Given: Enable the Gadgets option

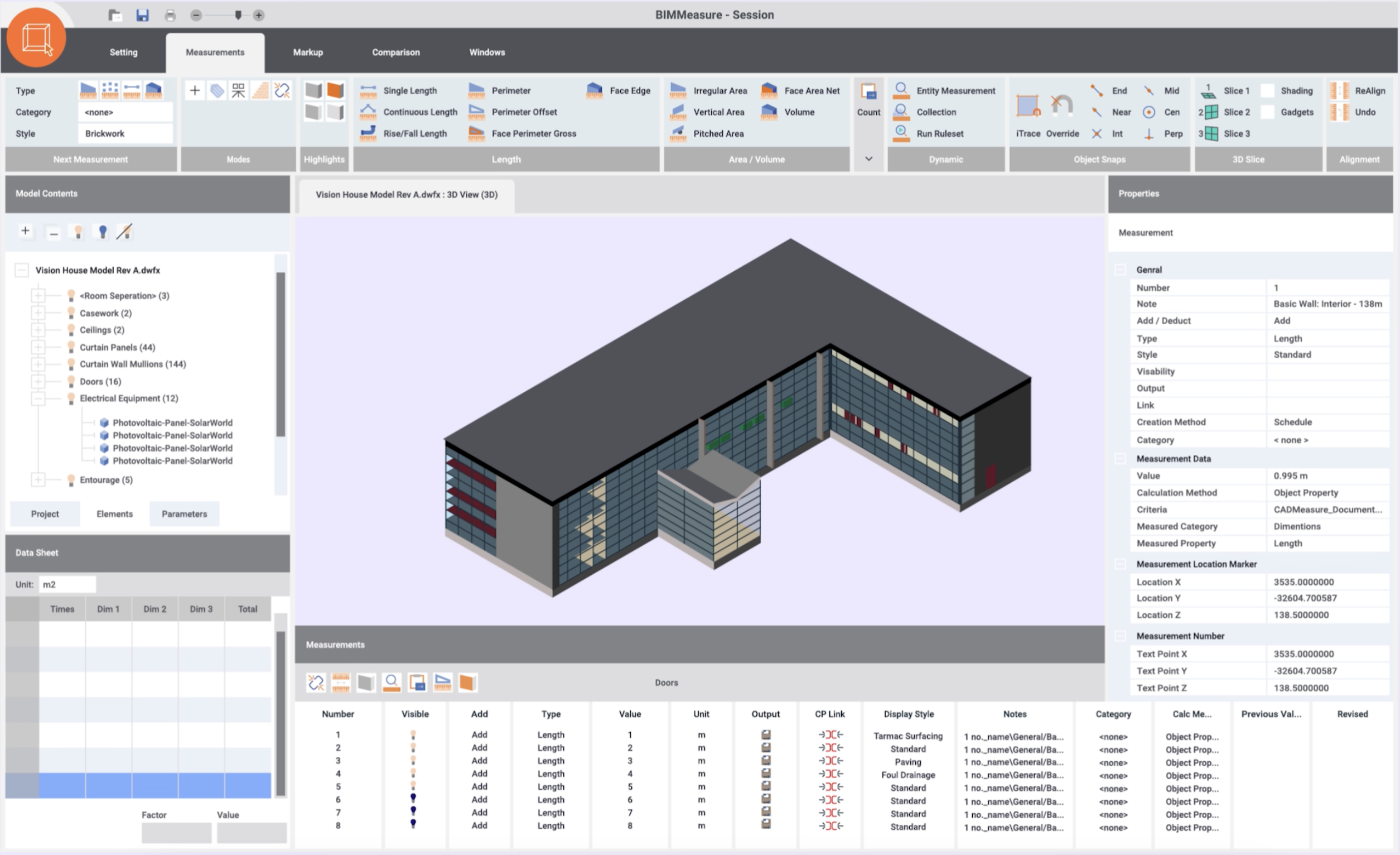Looking at the screenshot, I should click(1268, 112).
